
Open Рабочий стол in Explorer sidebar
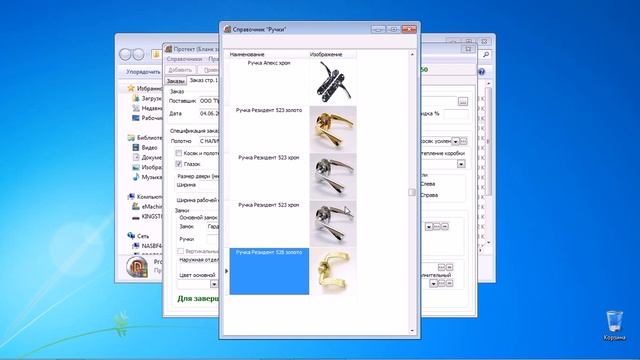(147, 118)
